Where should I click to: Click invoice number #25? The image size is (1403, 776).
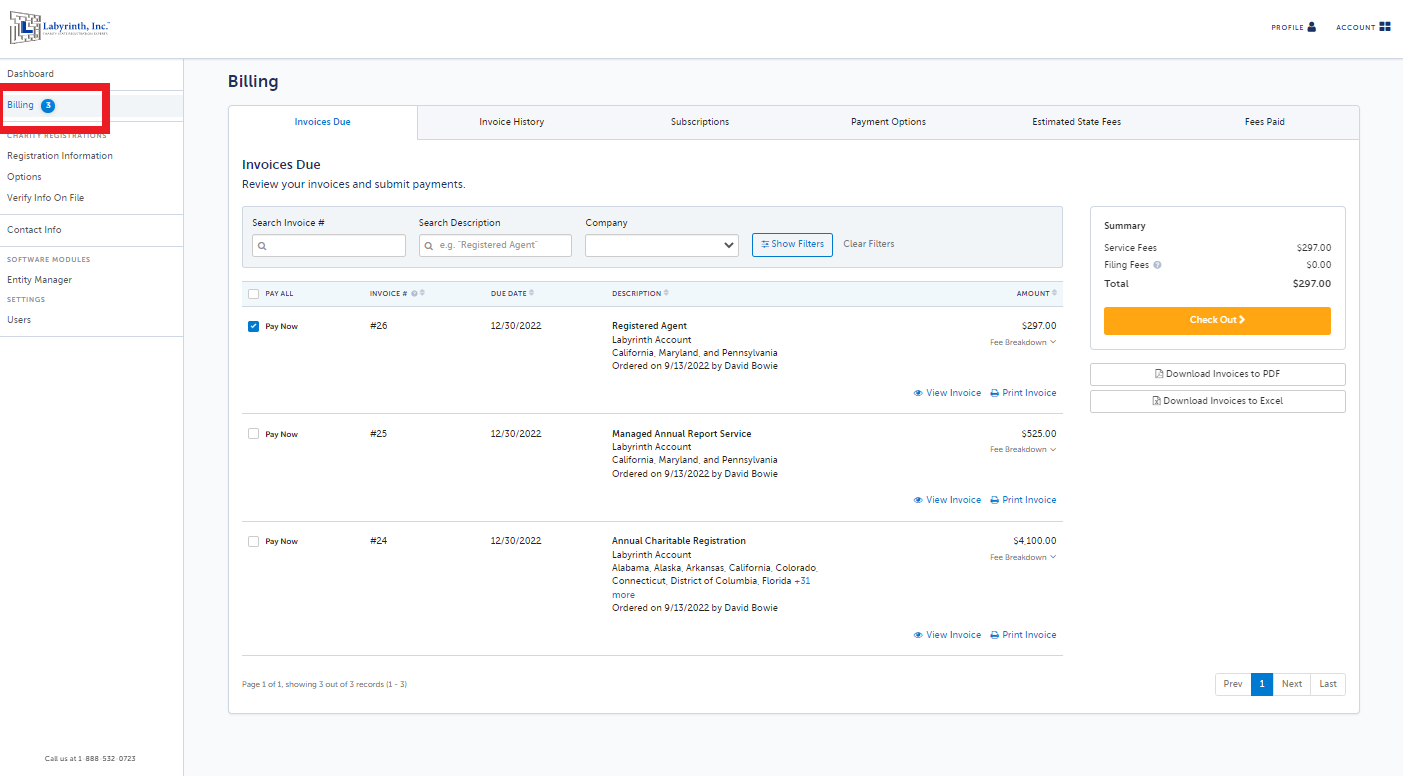[378, 434]
